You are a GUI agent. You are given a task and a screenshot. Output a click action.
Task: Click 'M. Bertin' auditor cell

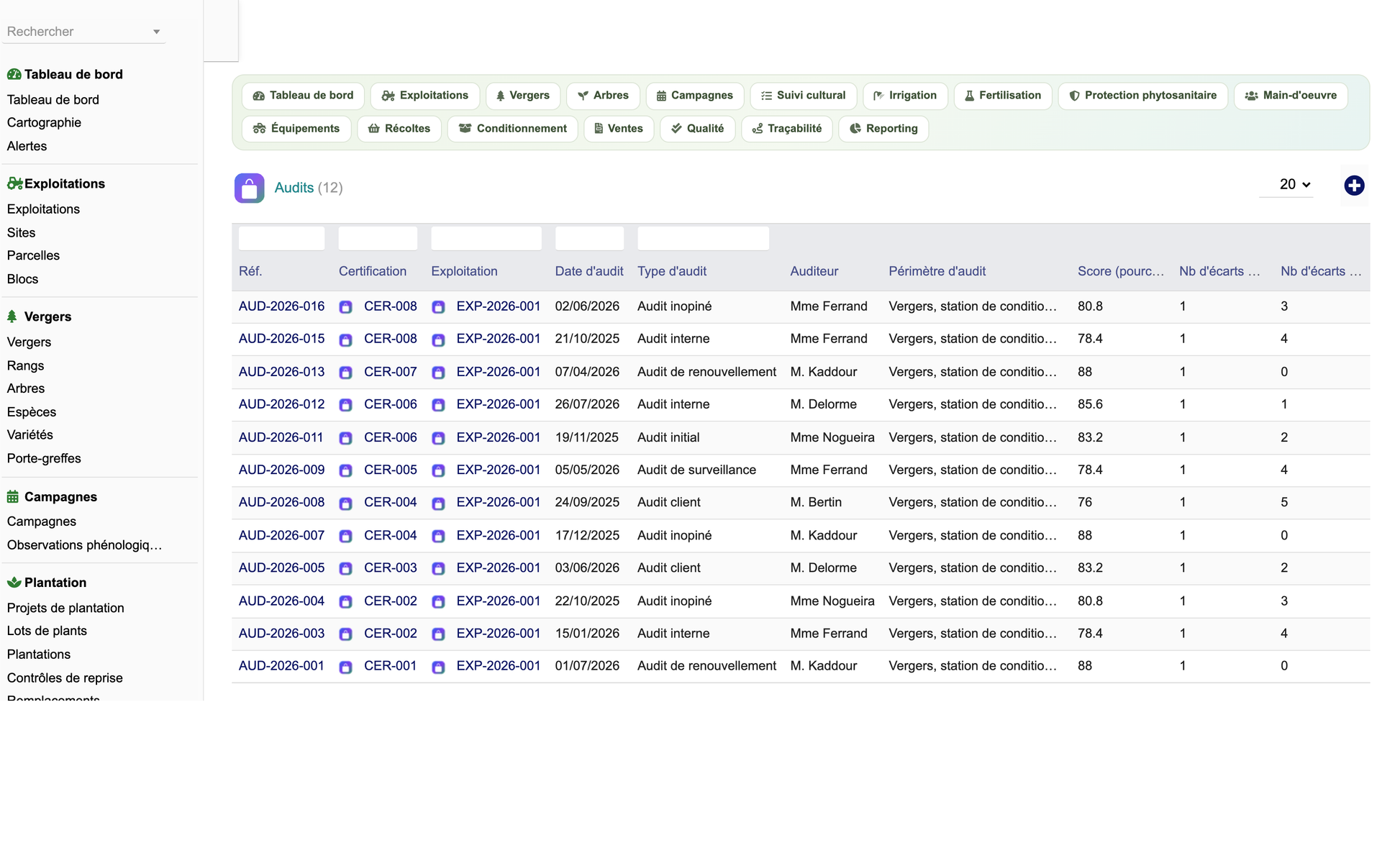[x=816, y=502]
